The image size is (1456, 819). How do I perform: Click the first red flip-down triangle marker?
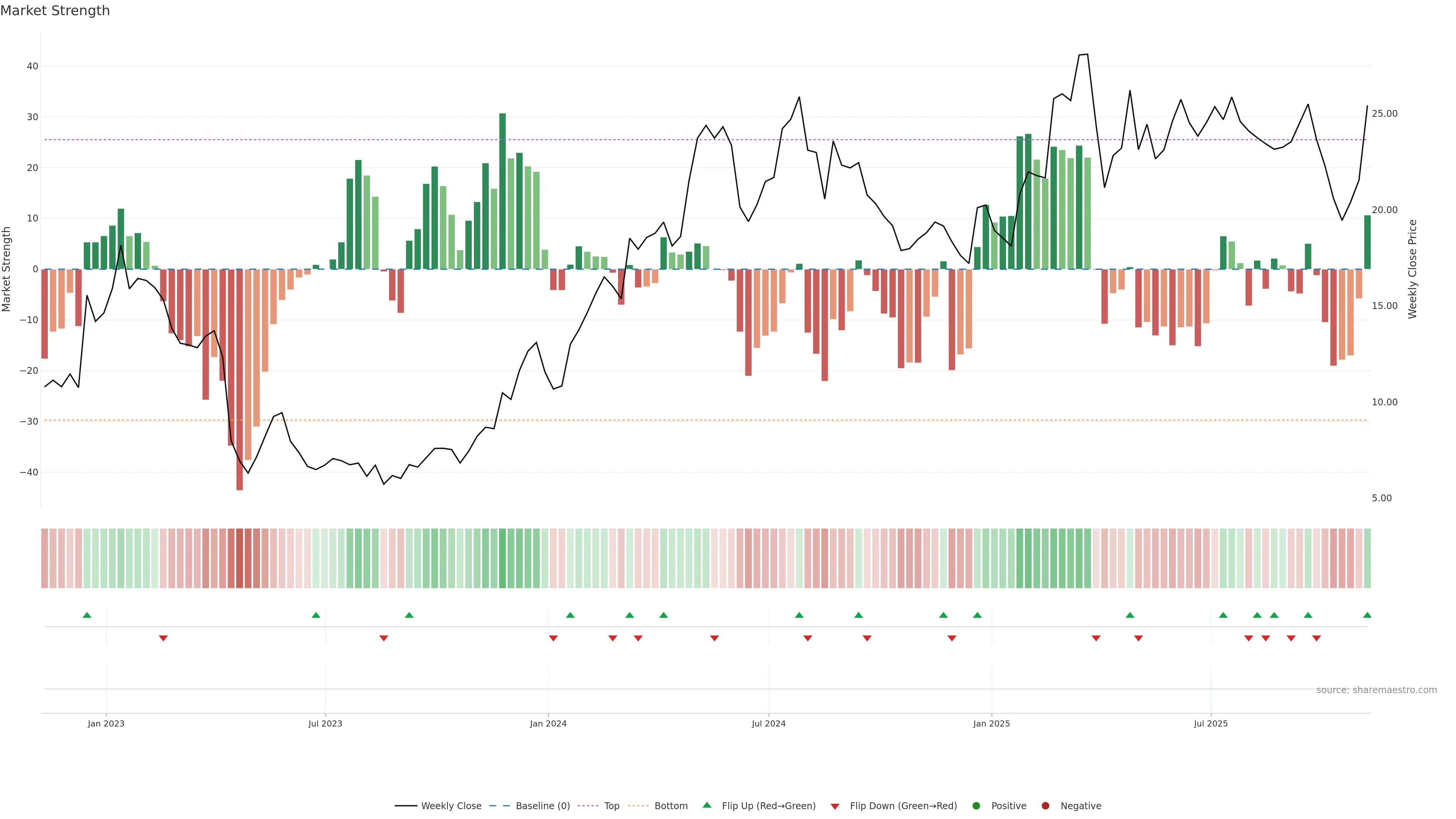163,638
